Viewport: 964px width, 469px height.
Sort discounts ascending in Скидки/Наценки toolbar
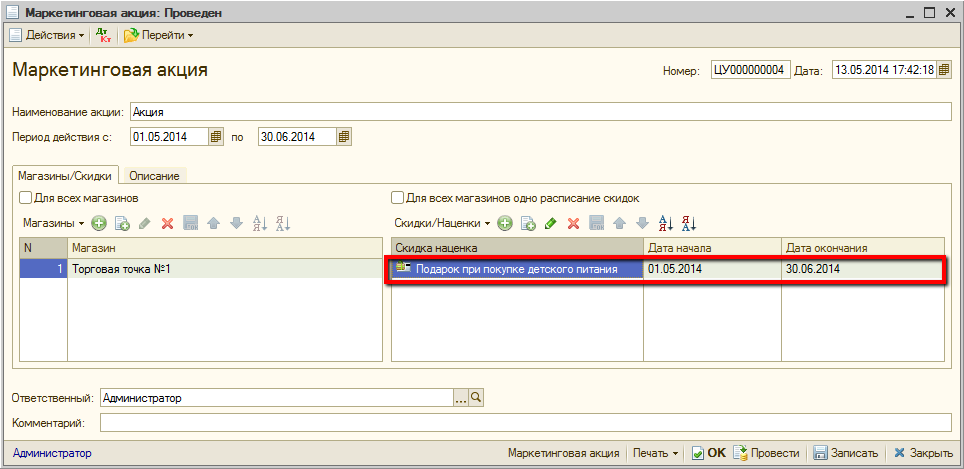[x=666, y=223]
